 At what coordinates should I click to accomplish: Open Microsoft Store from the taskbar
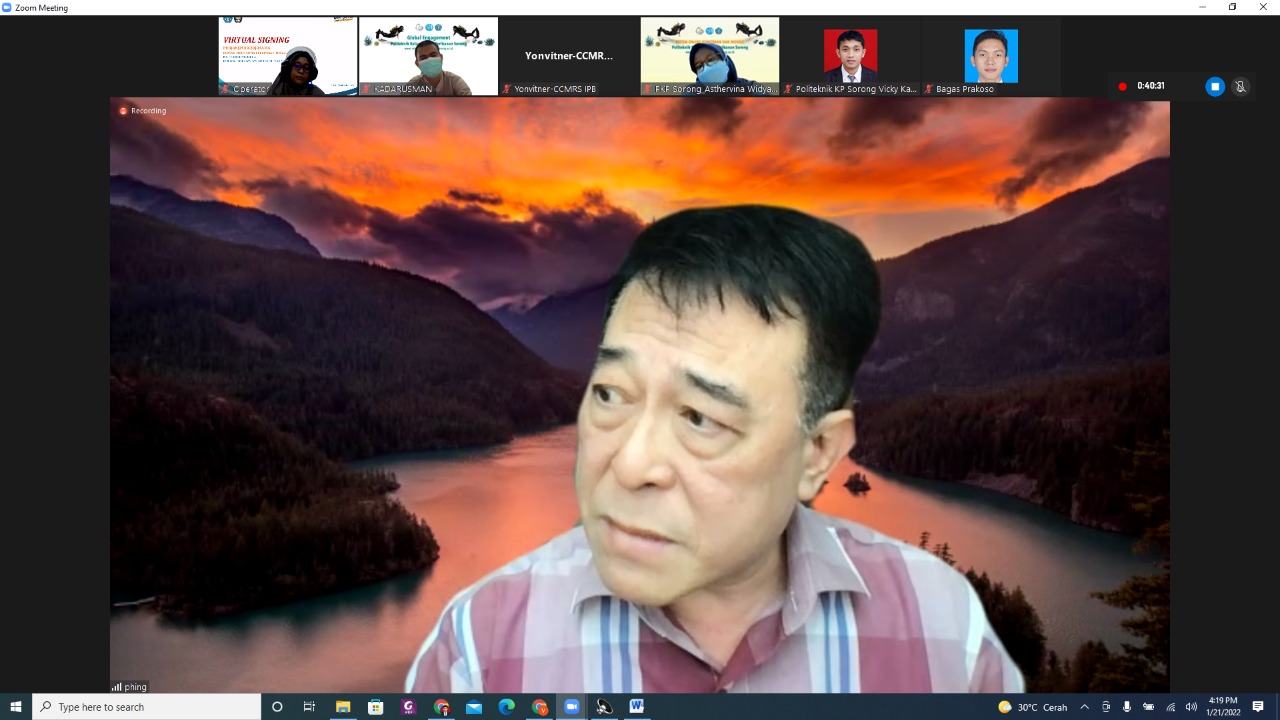pos(376,707)
